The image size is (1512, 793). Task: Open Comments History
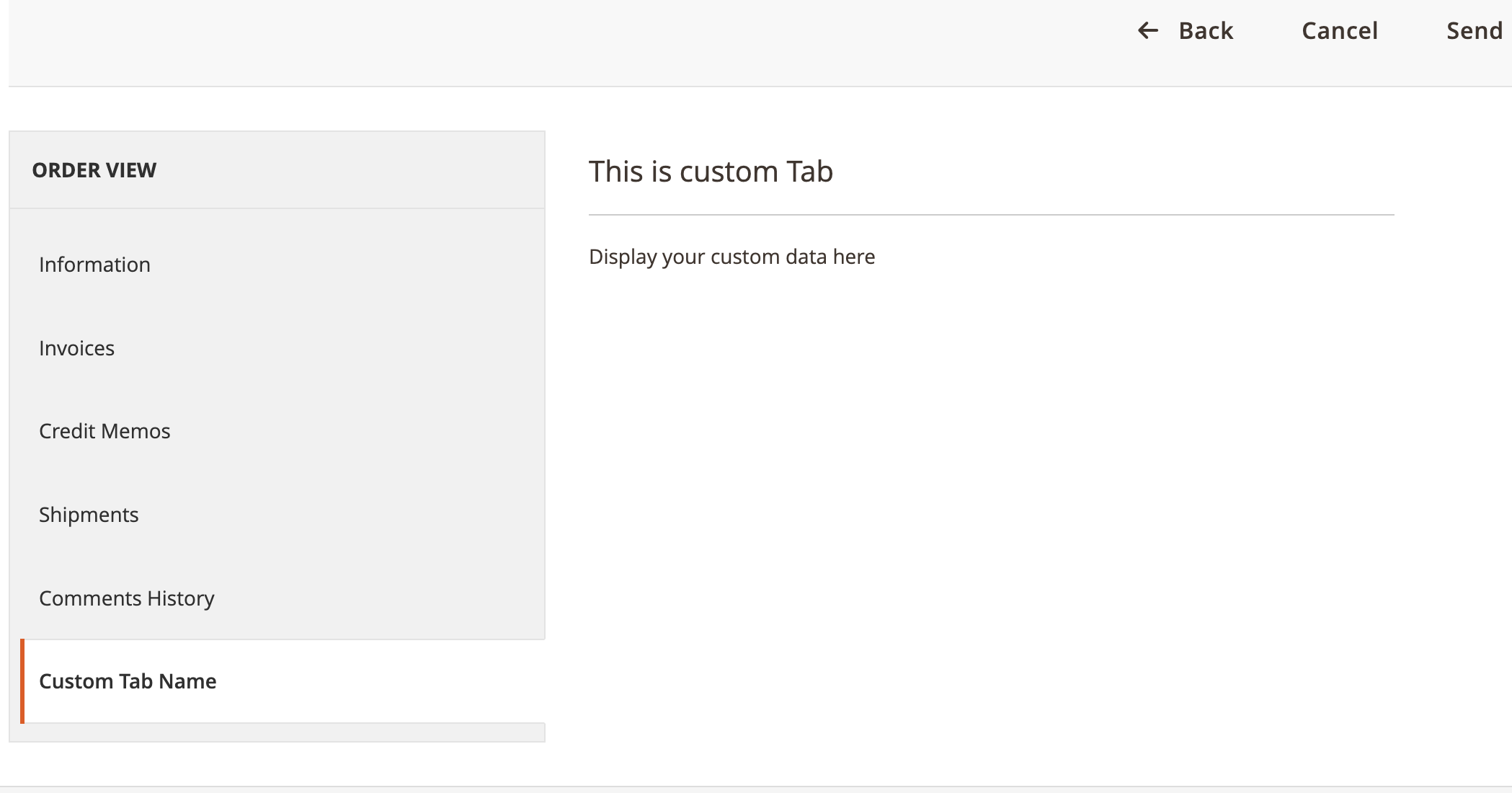click(127, 598)
